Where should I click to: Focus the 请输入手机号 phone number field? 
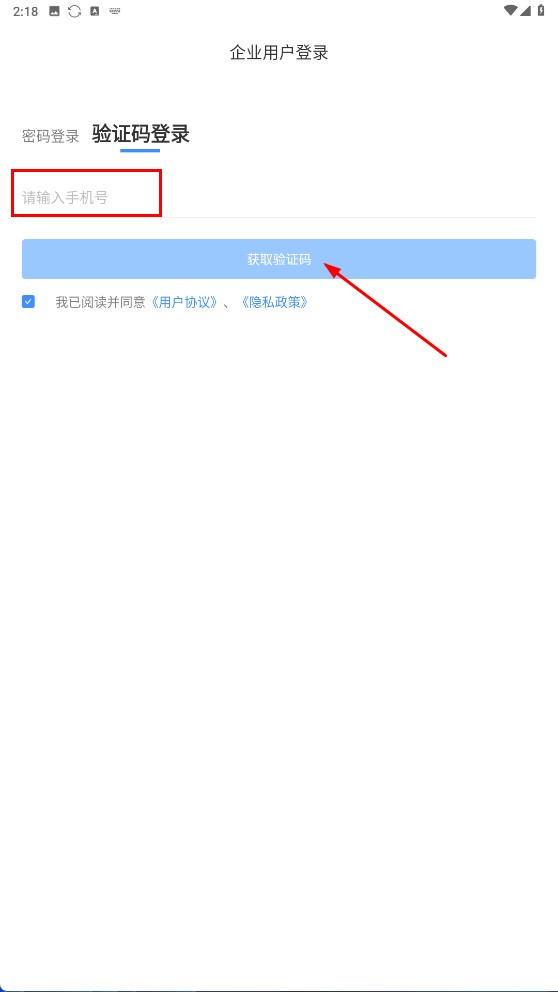pos(279,197)
